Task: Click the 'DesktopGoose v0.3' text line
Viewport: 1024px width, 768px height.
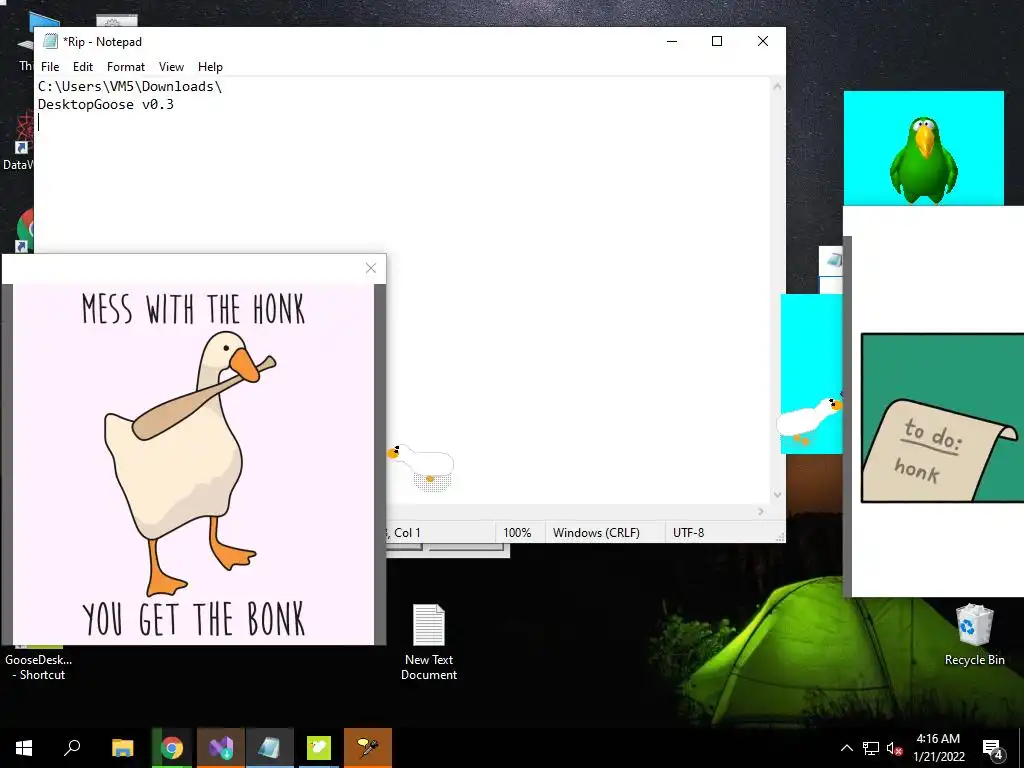Action: [106, 104]
